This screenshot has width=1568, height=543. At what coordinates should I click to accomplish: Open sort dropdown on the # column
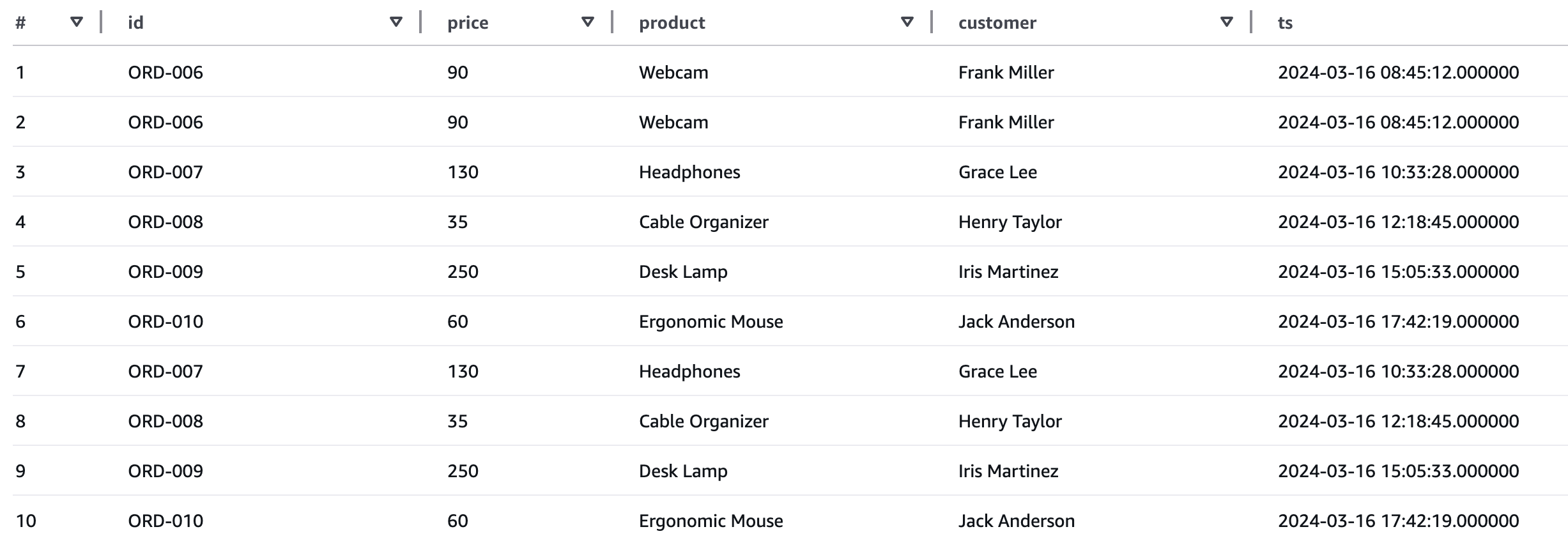point(77,22)
